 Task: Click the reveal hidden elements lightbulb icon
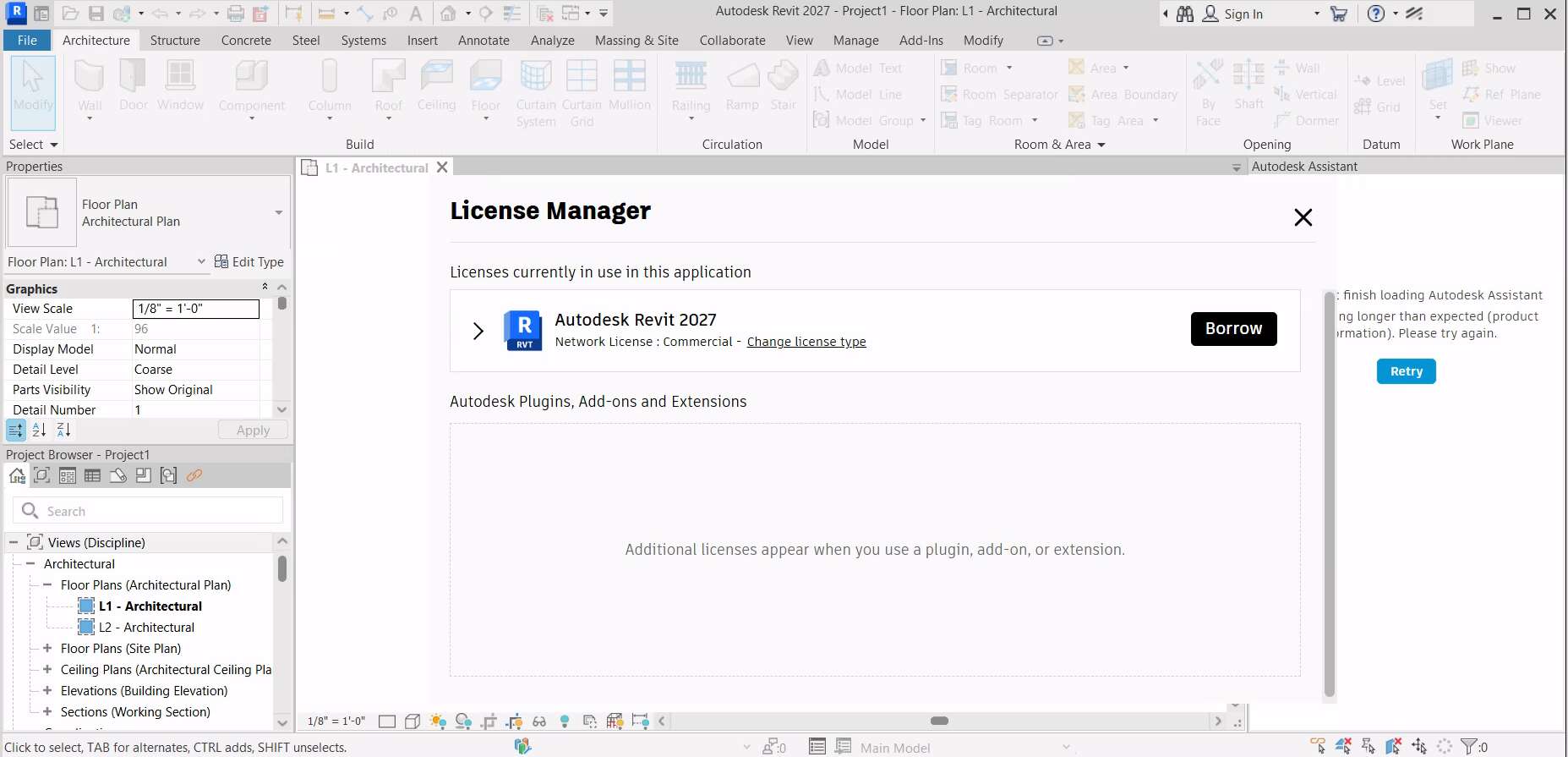click(x=565, y=721)
